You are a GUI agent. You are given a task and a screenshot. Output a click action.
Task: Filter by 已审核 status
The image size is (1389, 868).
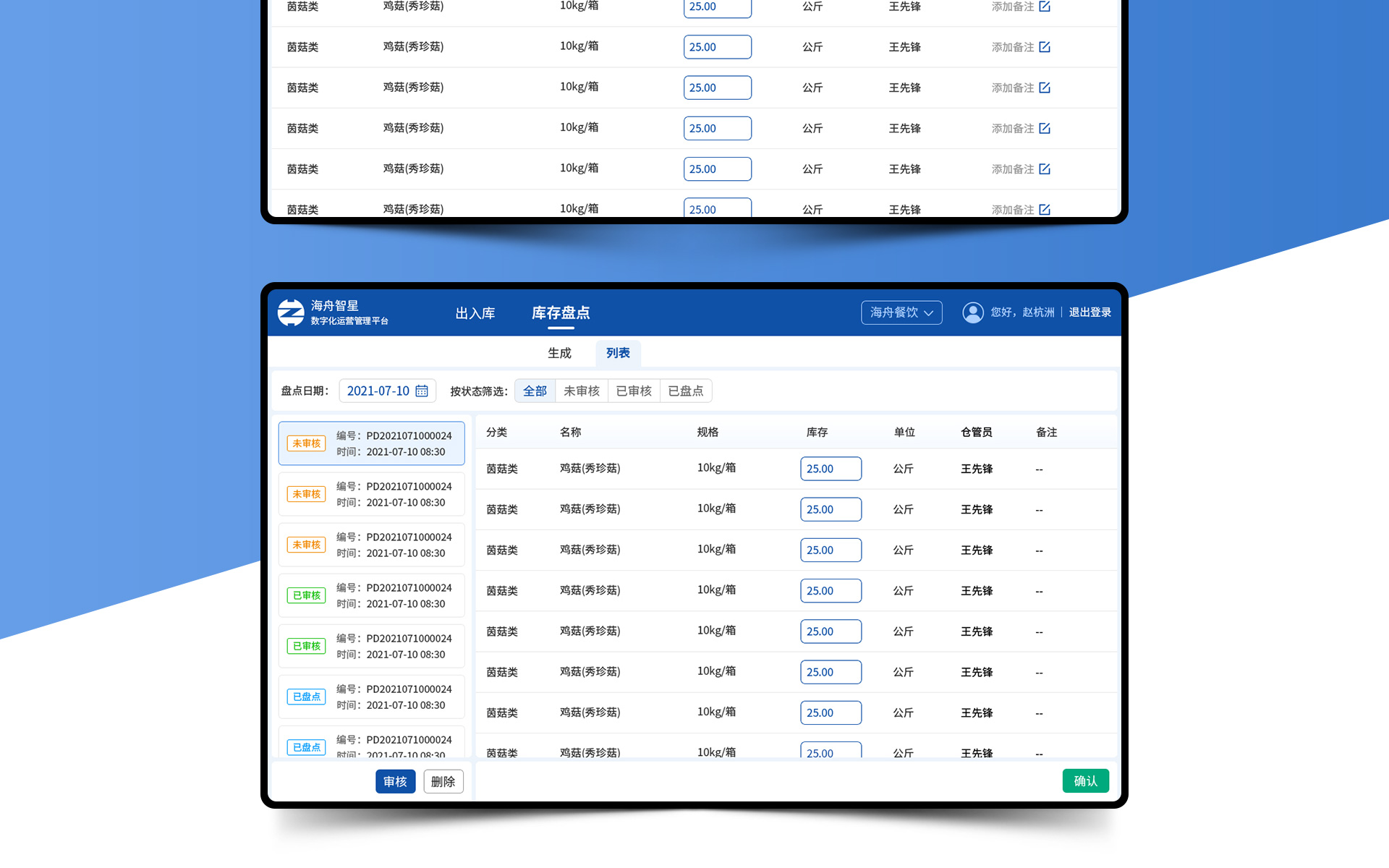634,391
